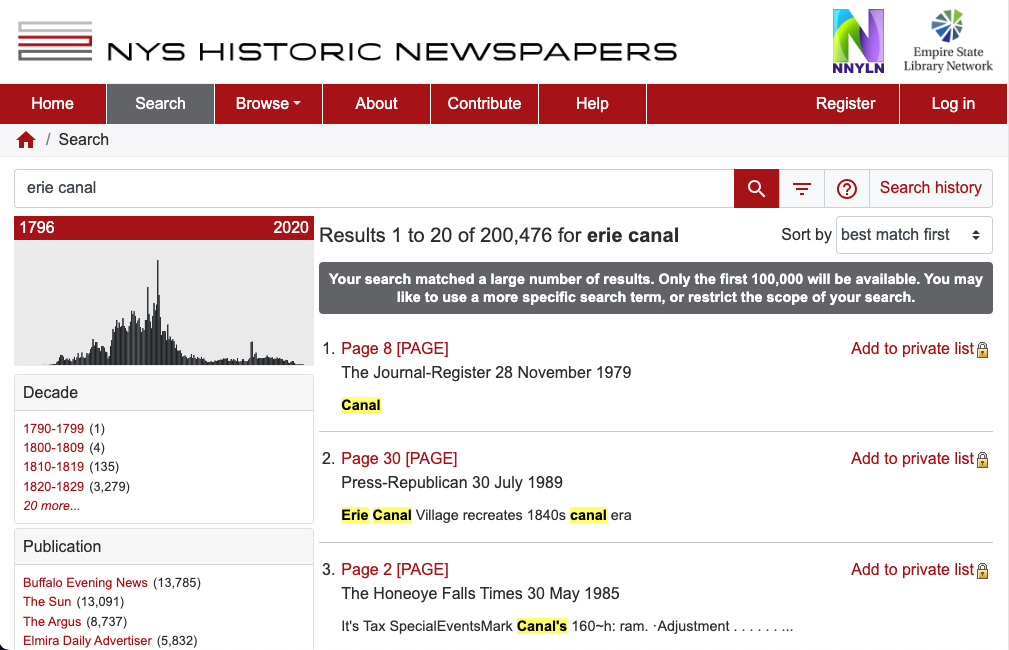The image size is (1009, 650).
Task: Click lock icon for Honeoye Falls Times result
Action: [983, 571]
